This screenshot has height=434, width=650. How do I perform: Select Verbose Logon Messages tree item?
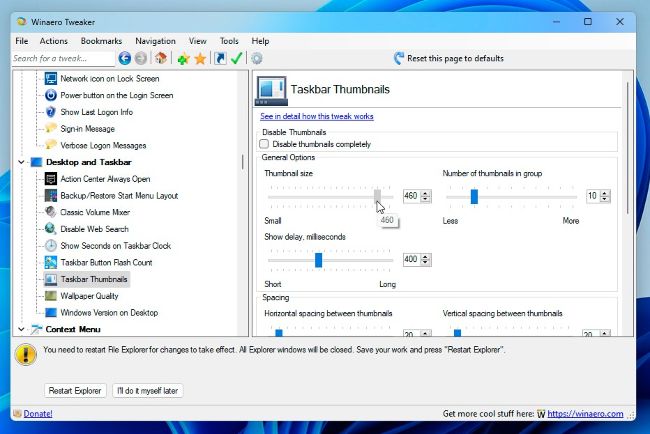click(103, 145)
